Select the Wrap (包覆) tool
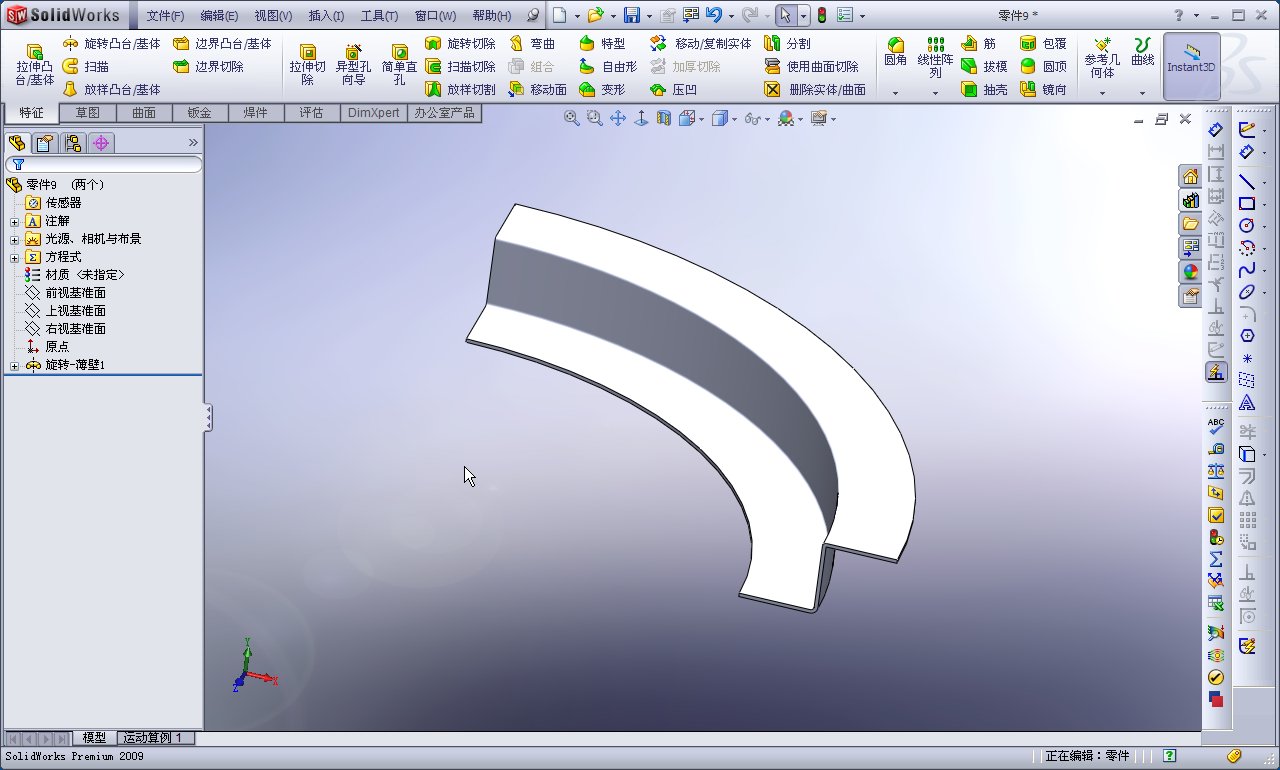The image size is (1280, 770). pyautogui.click(x=1043, y=44)
